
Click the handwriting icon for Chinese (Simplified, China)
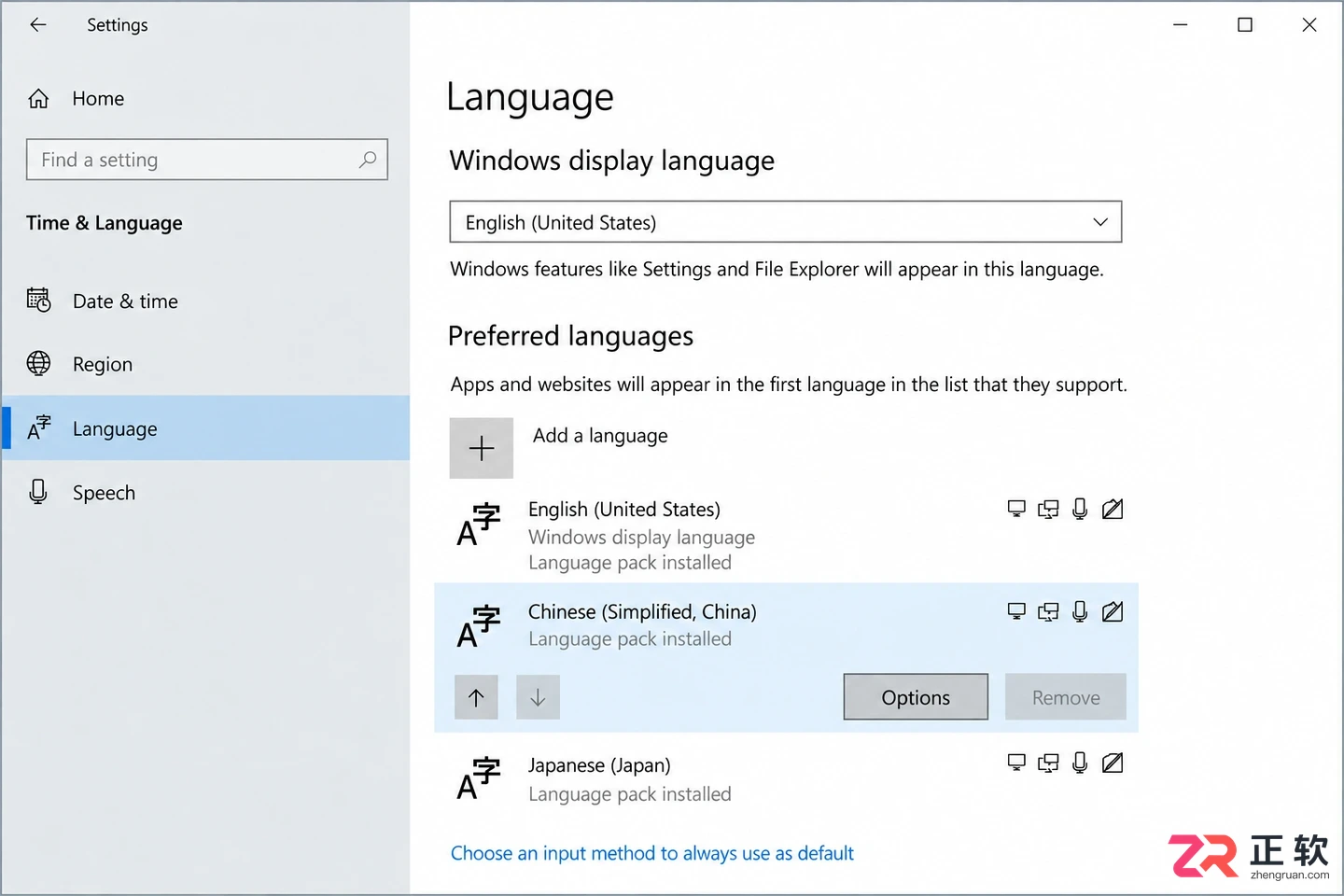click(1113, 611)
